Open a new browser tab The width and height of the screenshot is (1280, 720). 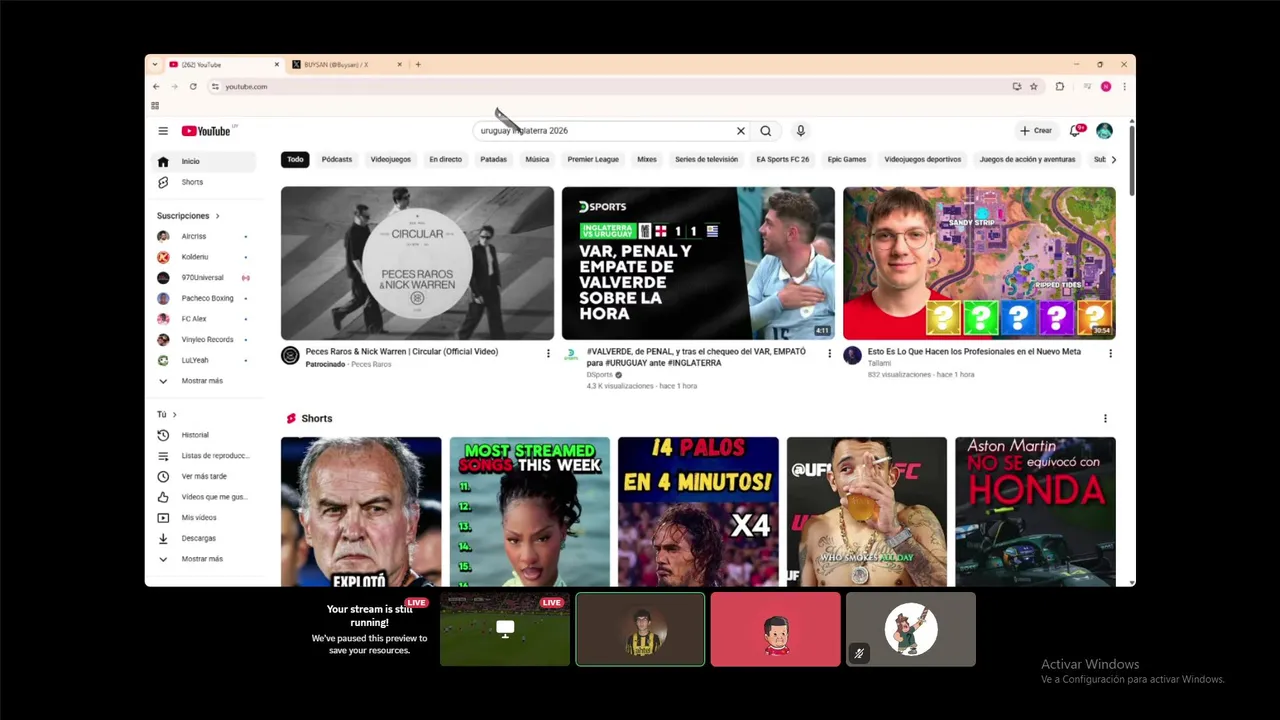(418, 65)
